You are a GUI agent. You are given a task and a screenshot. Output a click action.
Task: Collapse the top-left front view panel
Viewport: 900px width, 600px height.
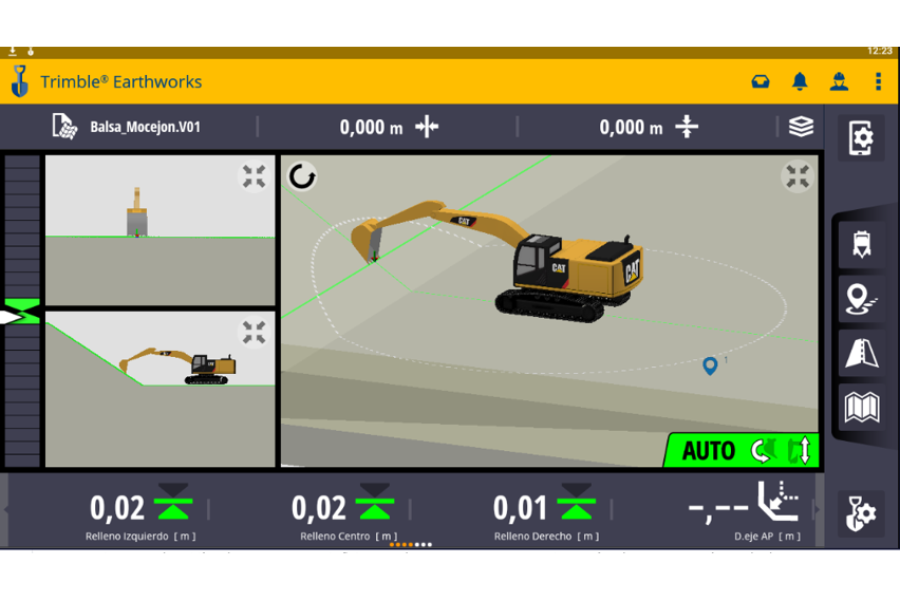pyautogui.click(x=254, y=176)
